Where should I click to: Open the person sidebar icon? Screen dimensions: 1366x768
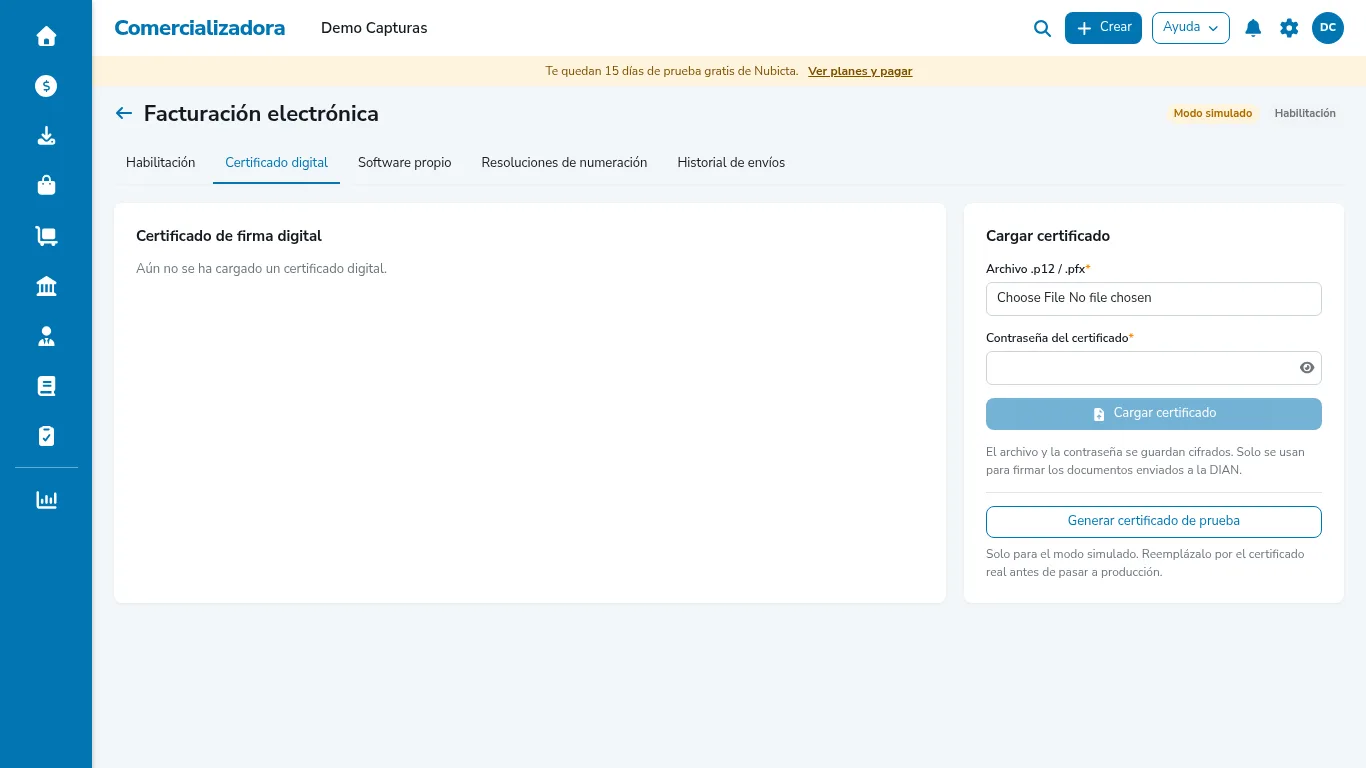[x=46, y=337]
